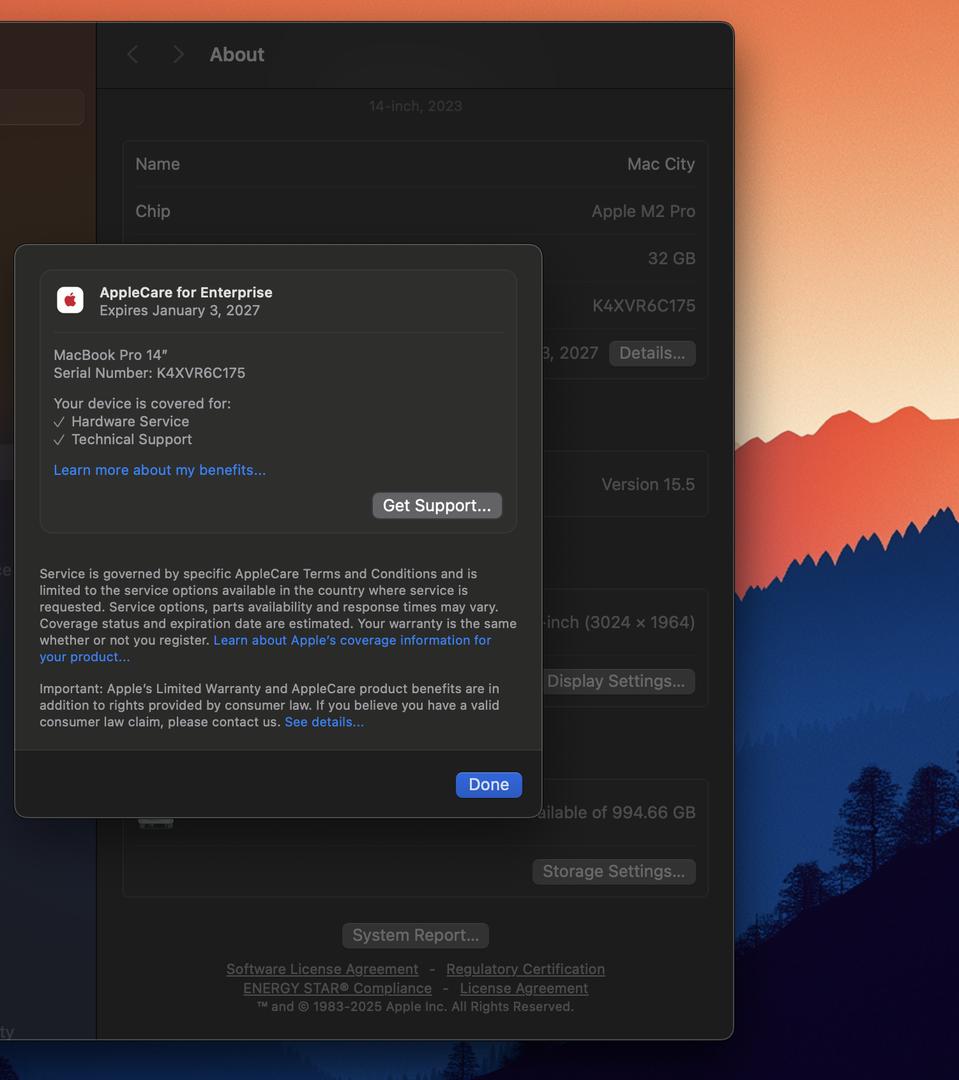
Task: Click the 'Version 15.5' macOS value
Action: pos(648,484)
